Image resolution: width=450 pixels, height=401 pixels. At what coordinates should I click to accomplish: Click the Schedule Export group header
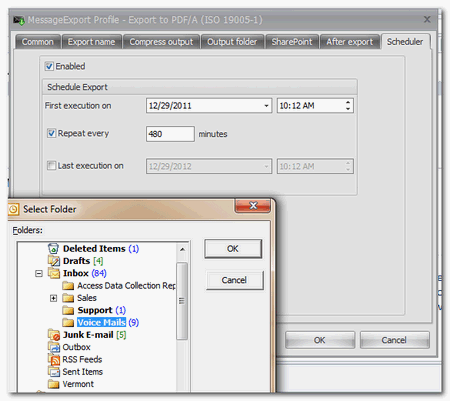coord(200,87)
